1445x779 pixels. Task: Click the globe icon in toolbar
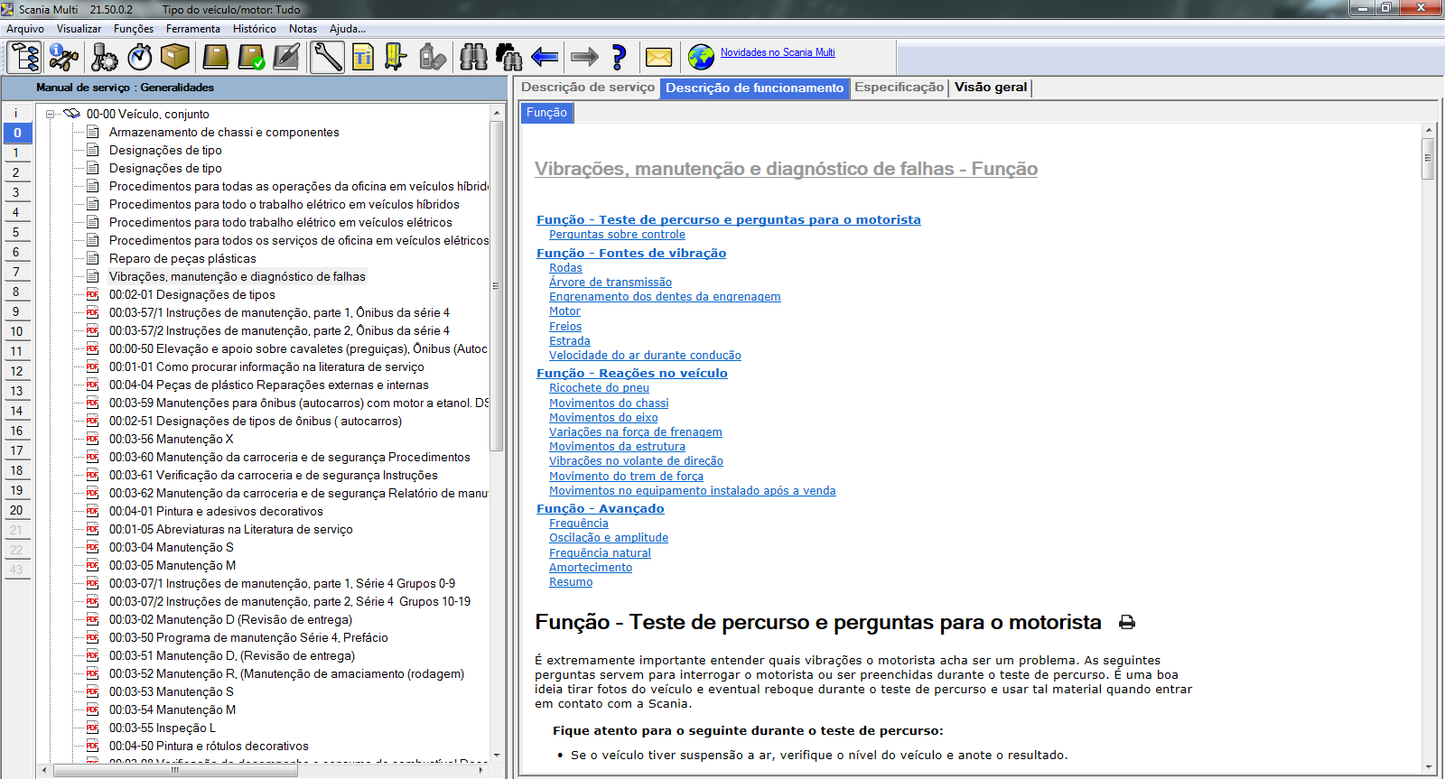tap(701, 57)
